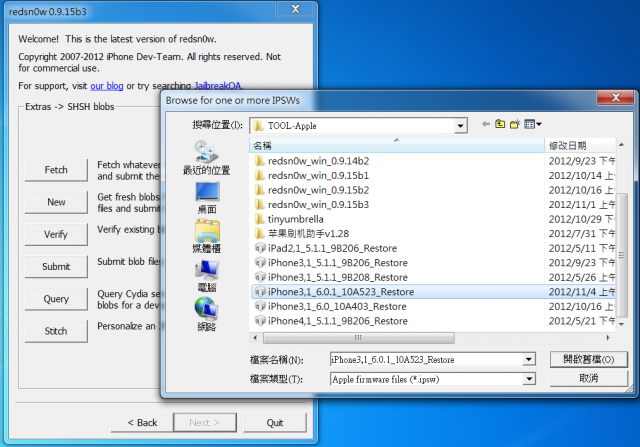
Task: Click the scroll-left arrow of file list
Action: click(256, 338)
